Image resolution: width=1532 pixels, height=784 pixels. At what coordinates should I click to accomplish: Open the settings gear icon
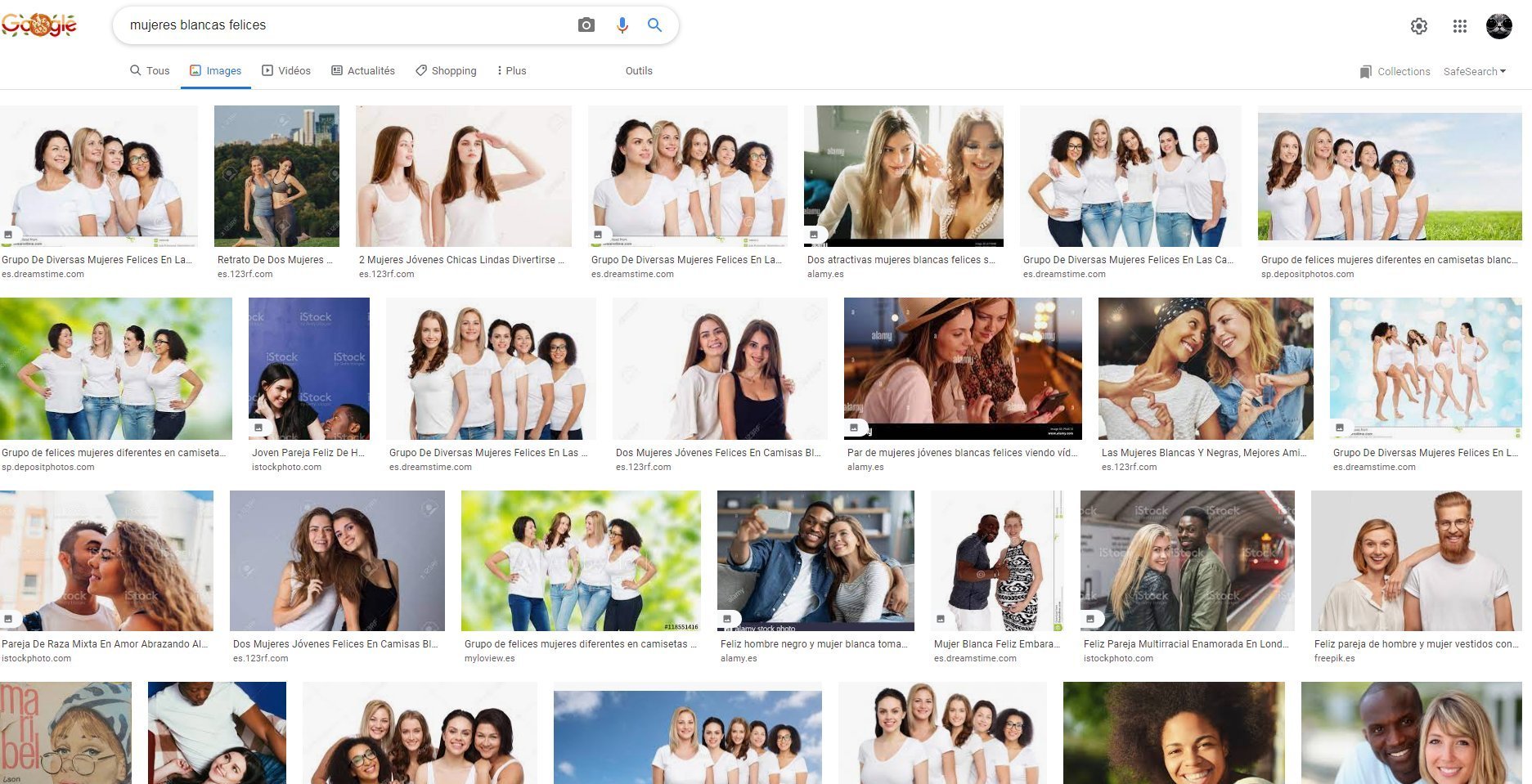tap(1419, 26)
